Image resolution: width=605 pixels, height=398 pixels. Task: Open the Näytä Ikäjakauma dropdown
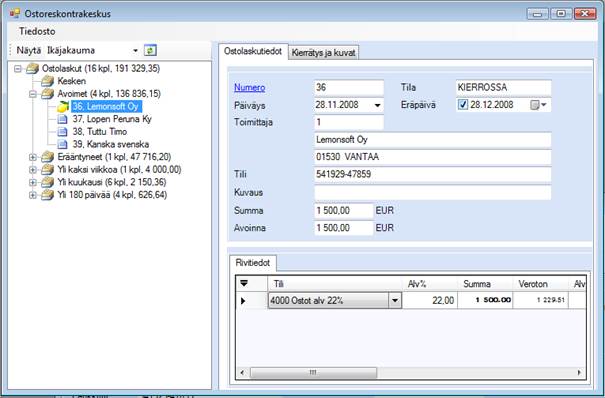click(135, 51)
